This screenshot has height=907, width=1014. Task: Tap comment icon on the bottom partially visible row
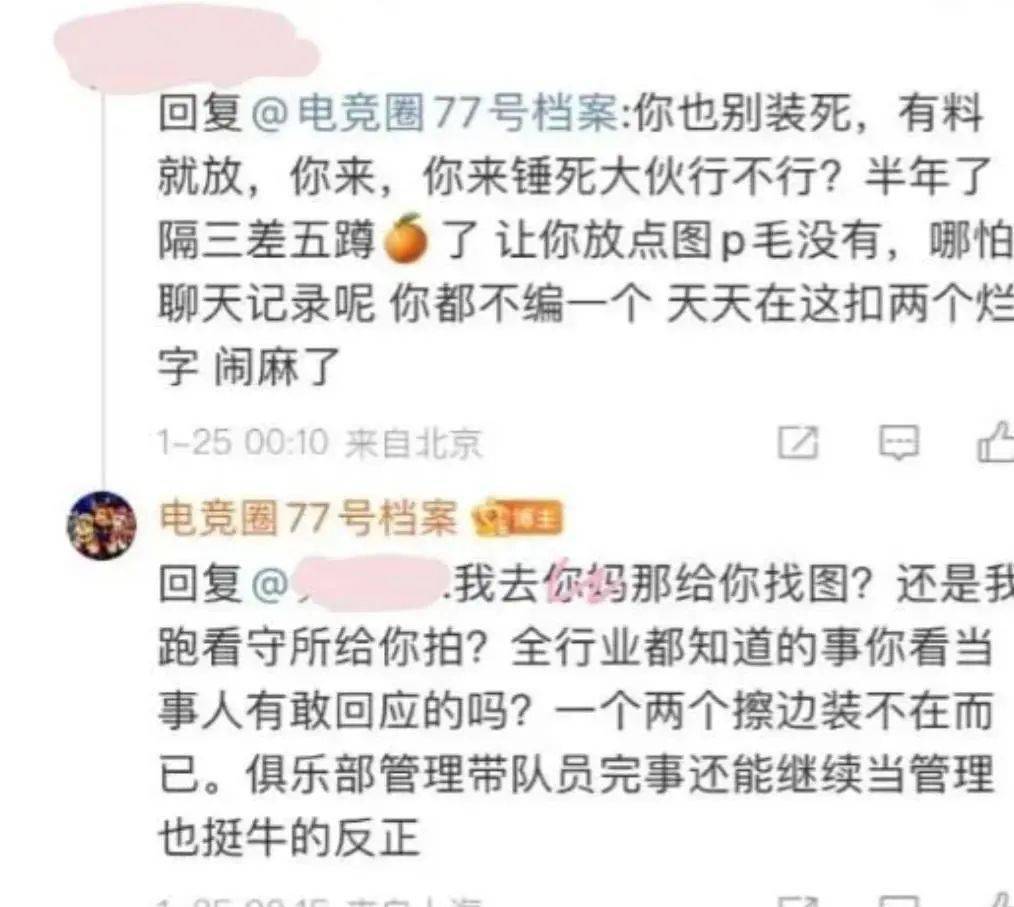[x=898, y=902]
